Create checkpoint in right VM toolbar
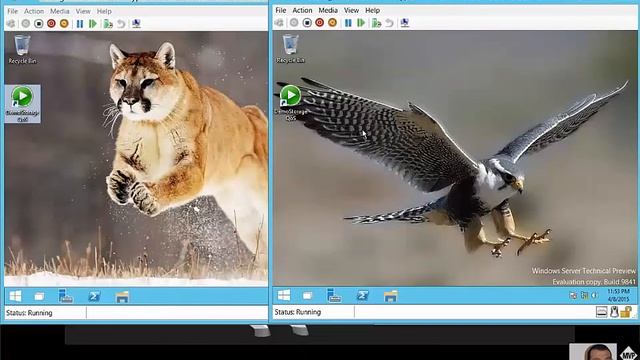 [376, 23]
